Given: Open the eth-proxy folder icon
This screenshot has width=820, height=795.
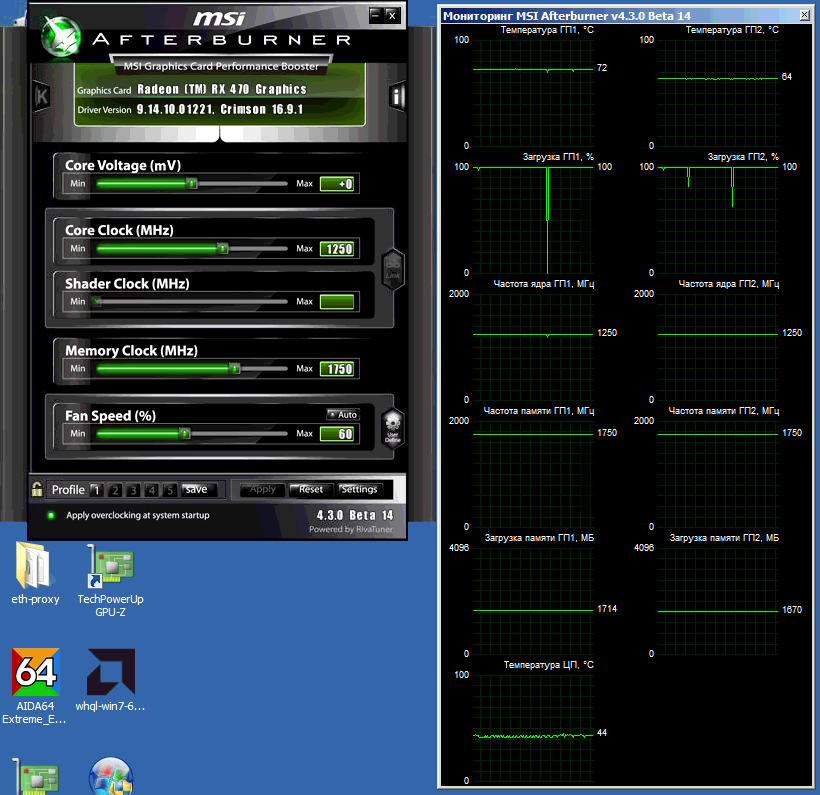Looking at the screenshot, I should coord(35,567).
